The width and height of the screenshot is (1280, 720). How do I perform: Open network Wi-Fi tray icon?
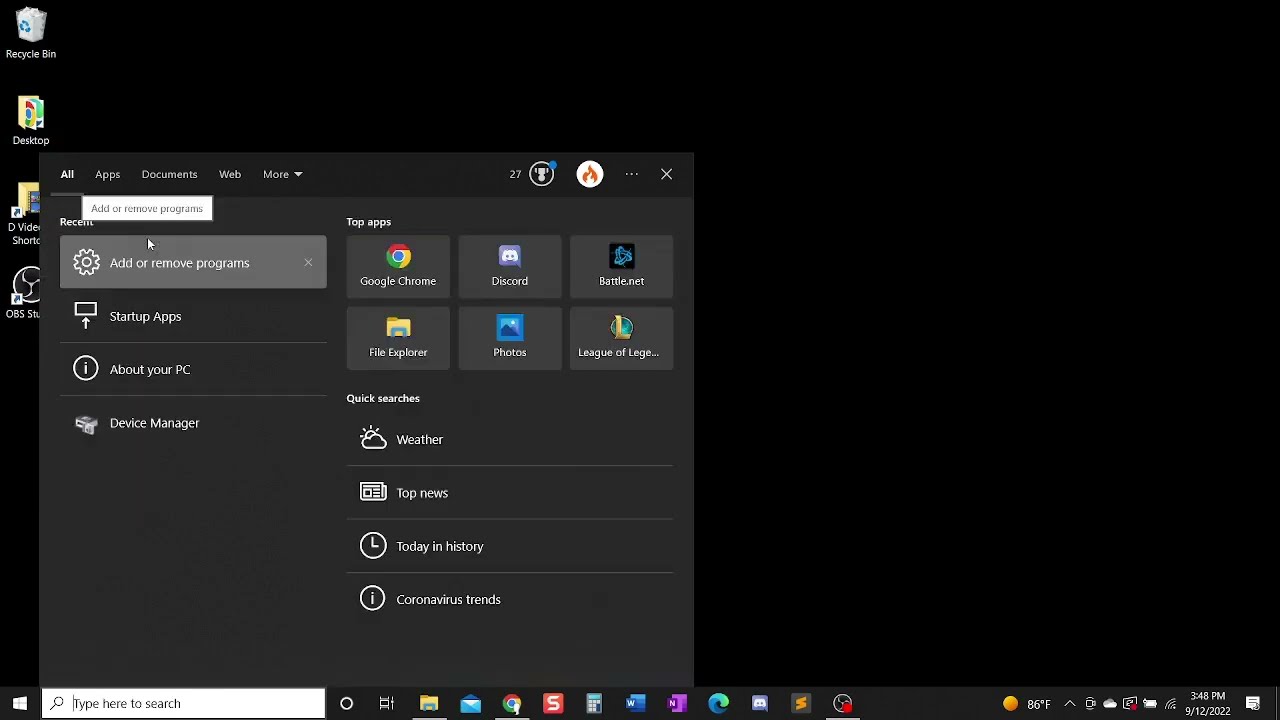(x=1170, y=703)
